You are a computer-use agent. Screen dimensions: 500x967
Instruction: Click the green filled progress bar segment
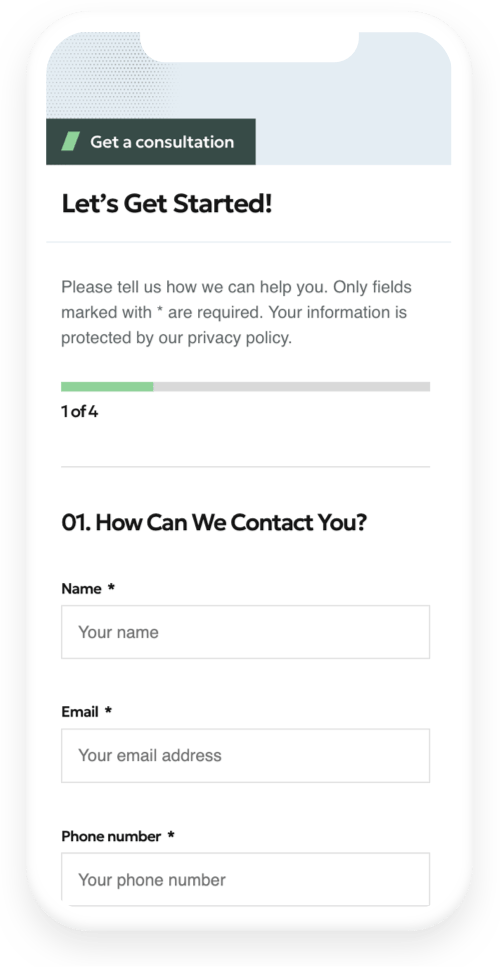[107, 387]
